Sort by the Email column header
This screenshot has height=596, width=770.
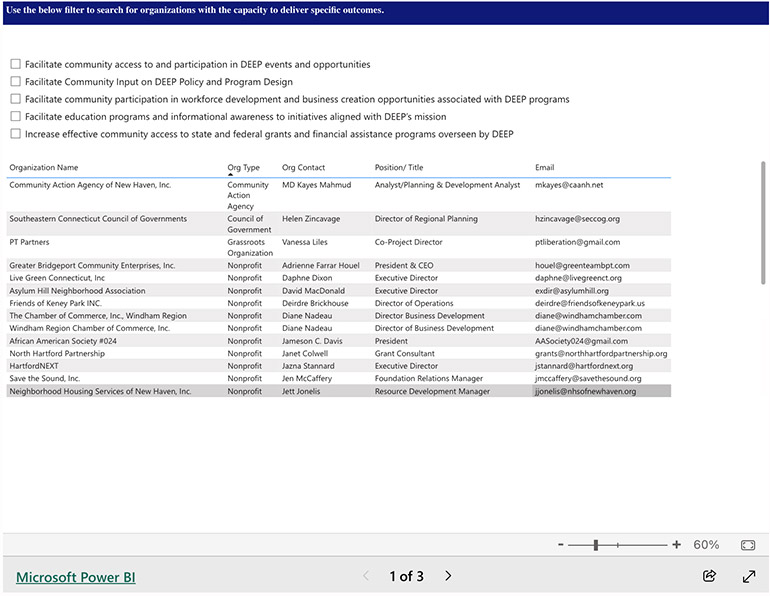point(544,168)
